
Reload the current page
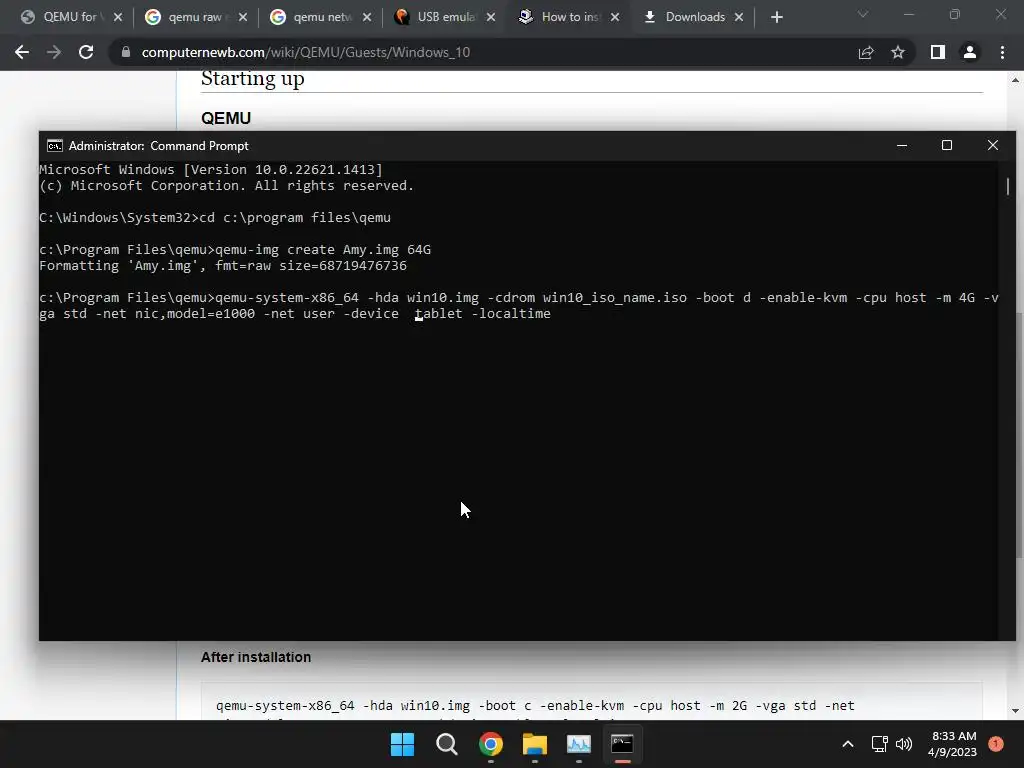[86, 52]
